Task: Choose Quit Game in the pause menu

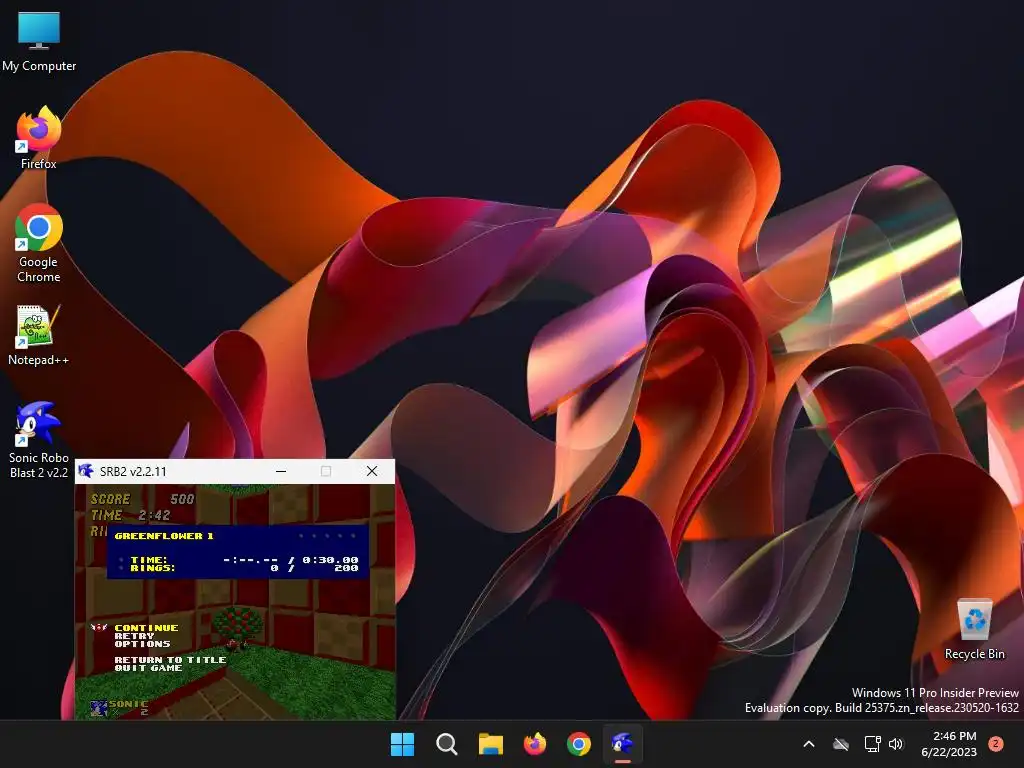Action: (x=148, y=667)
